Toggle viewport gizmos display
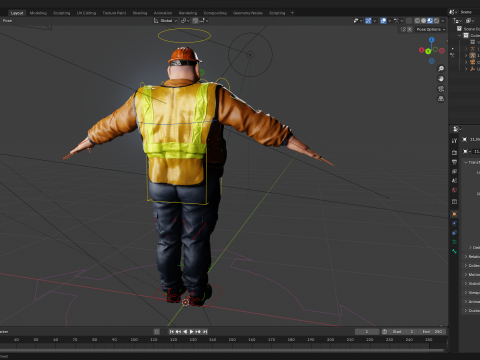 point(368,21)
